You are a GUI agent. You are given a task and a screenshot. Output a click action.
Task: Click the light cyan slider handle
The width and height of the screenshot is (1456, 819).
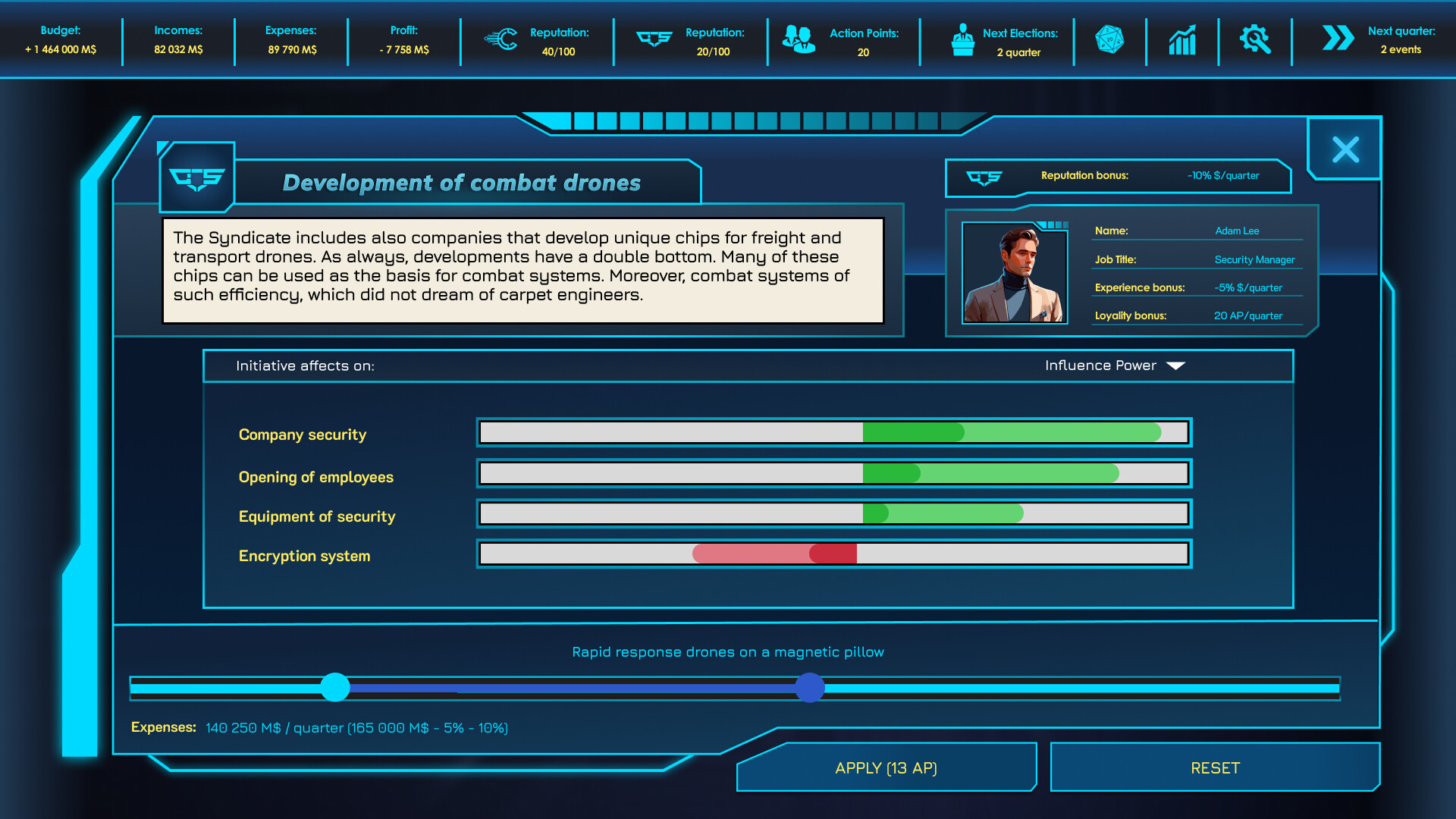[x=335, y=687]
